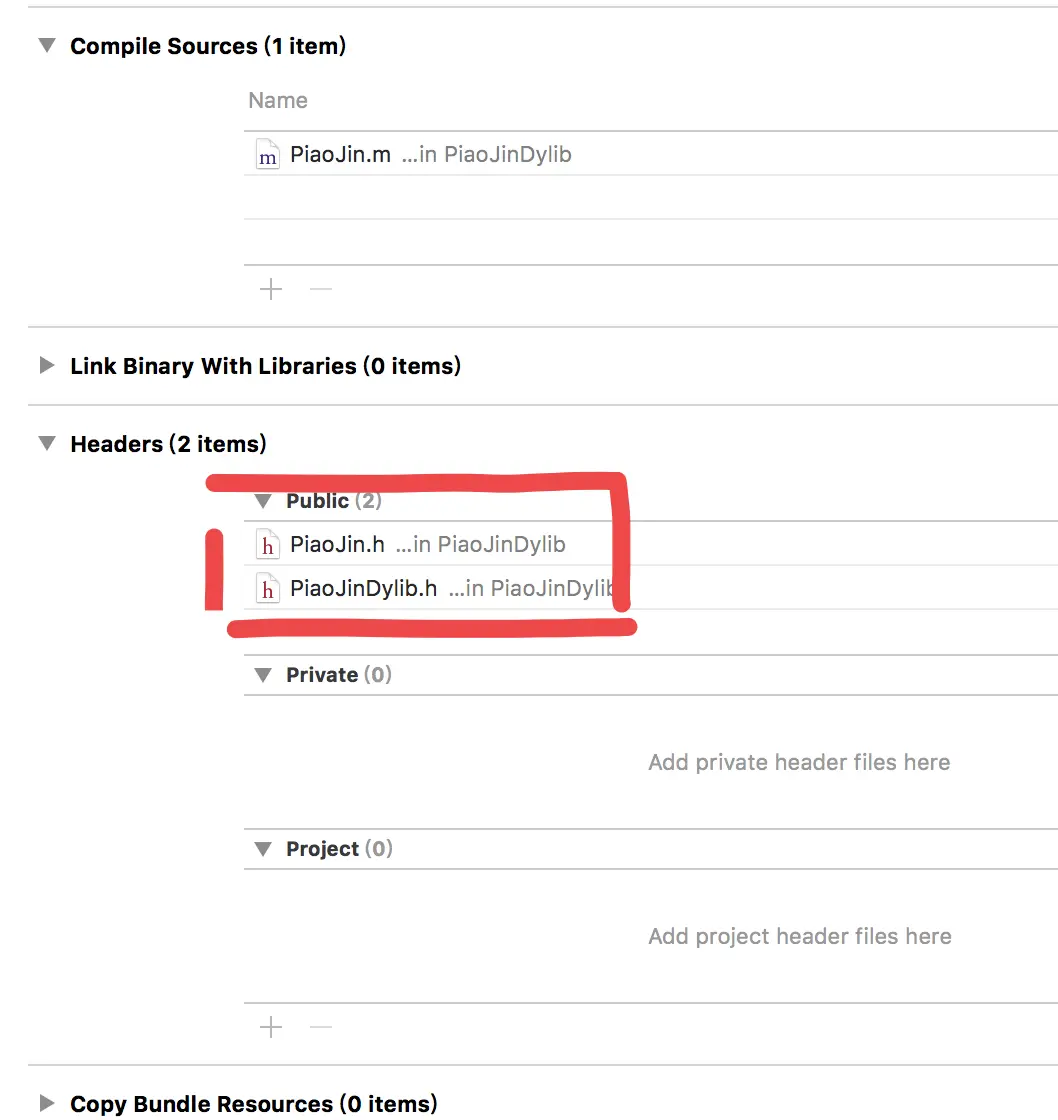Collapse the Headers build phase
The width and height of the screenshot is (1058, 1120).
click(47, 444)
